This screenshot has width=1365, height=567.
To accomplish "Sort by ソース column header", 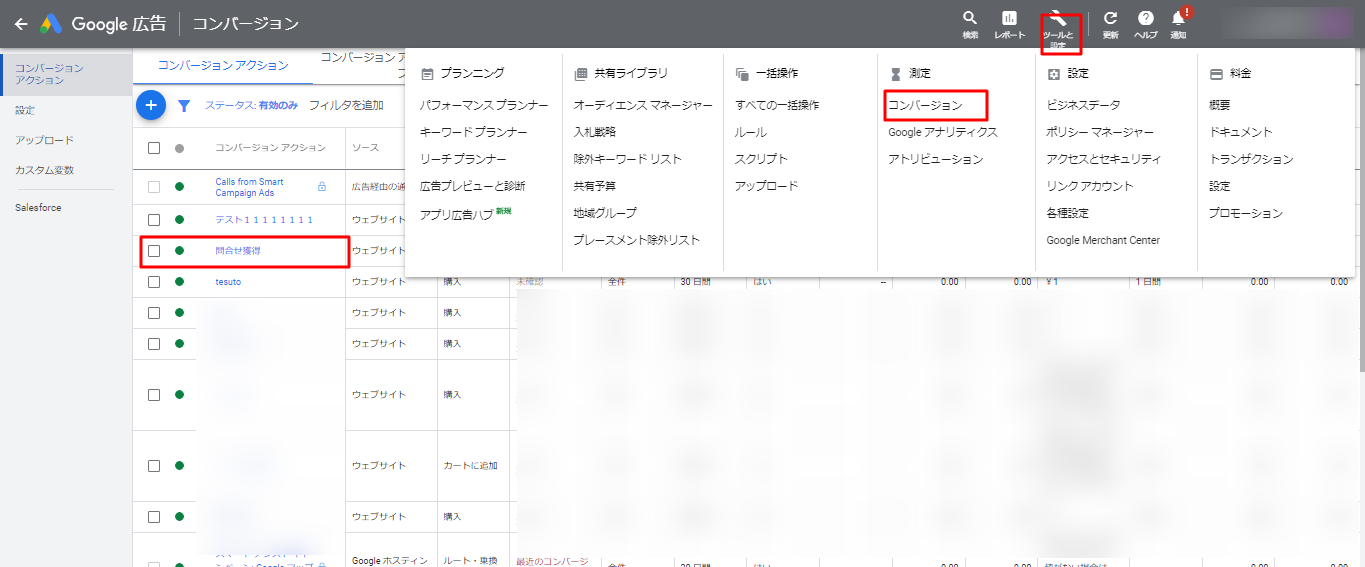I will pyautogui.click(x=364, y=148).
